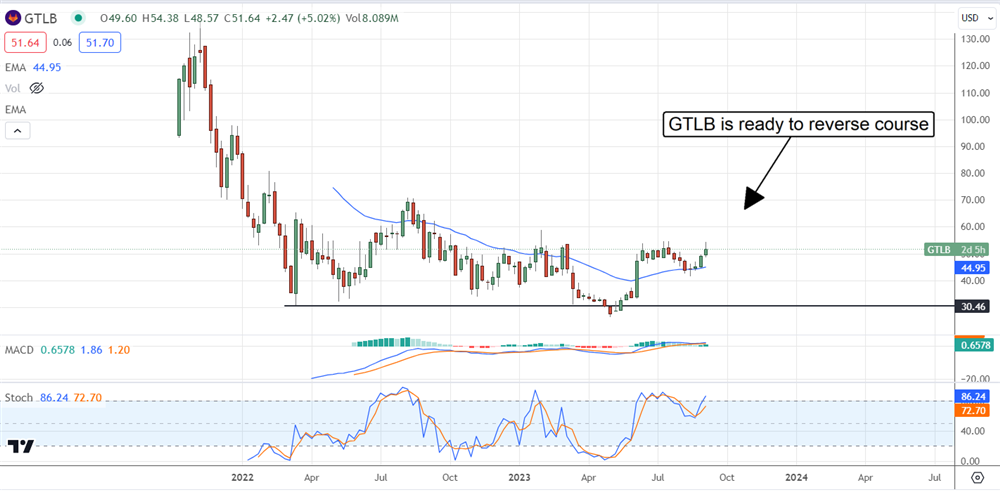Screen dimensions: 1000x494
Task: Click the 130.00 price scale label
Action: tap(975, 39)
